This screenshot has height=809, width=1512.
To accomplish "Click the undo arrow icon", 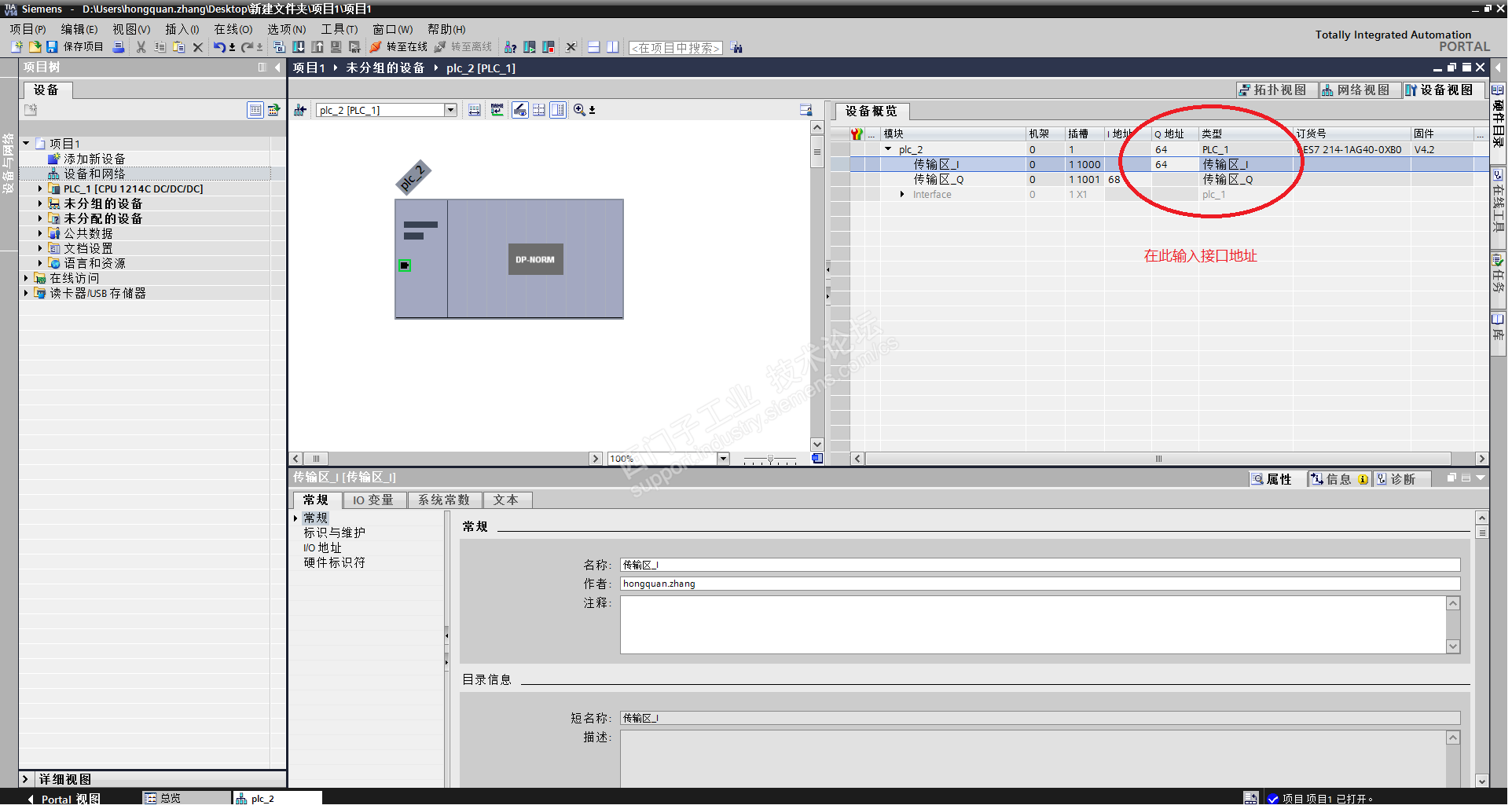I will tap(219, 47).
